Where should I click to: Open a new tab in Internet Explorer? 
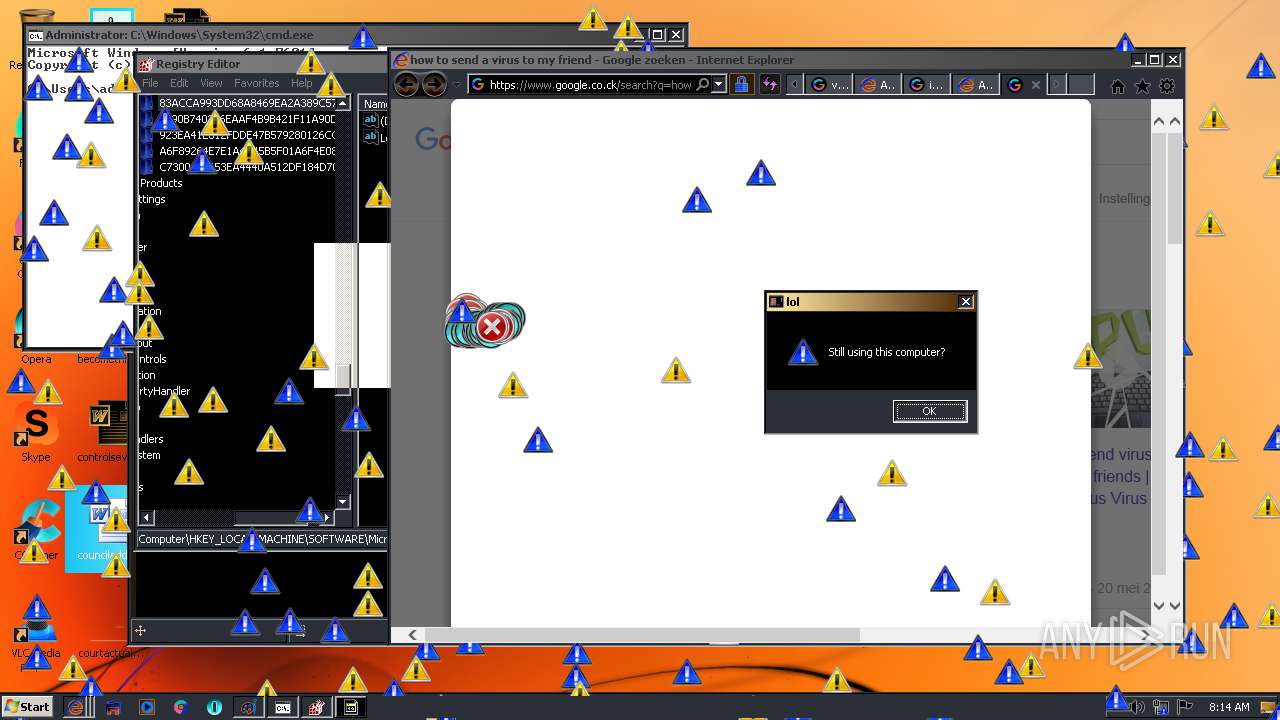1080,85
